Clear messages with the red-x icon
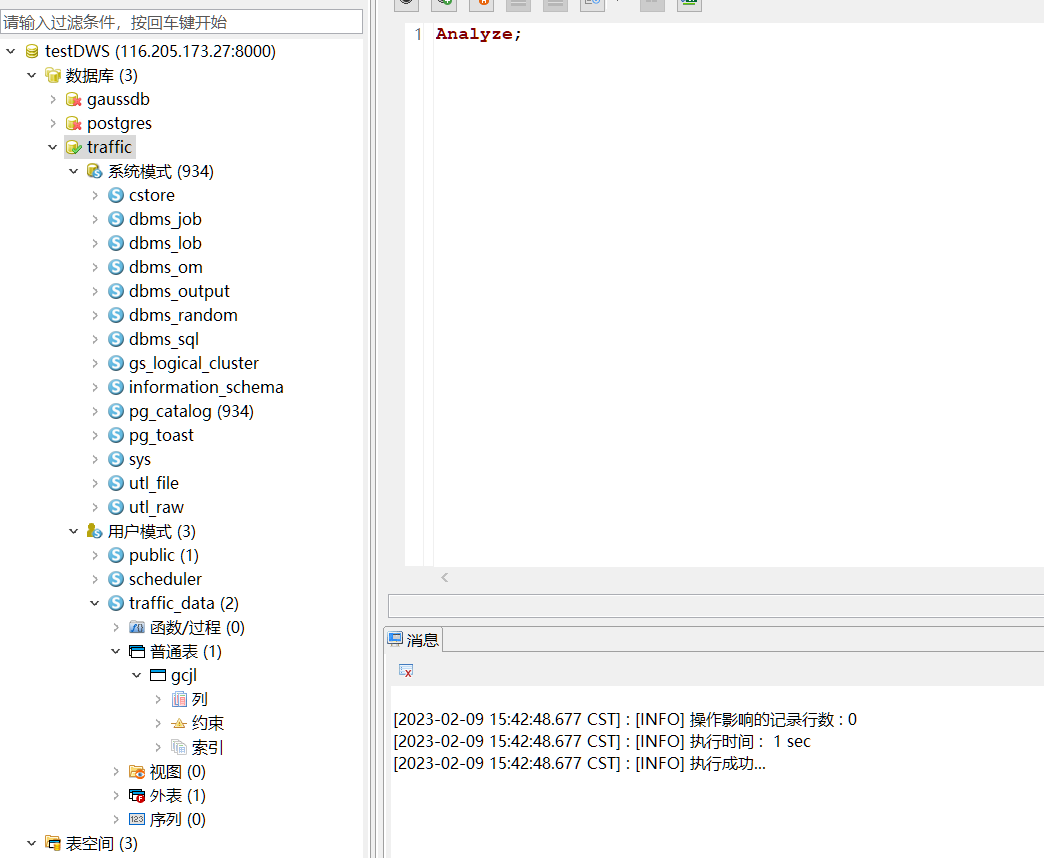 point(405,670)
